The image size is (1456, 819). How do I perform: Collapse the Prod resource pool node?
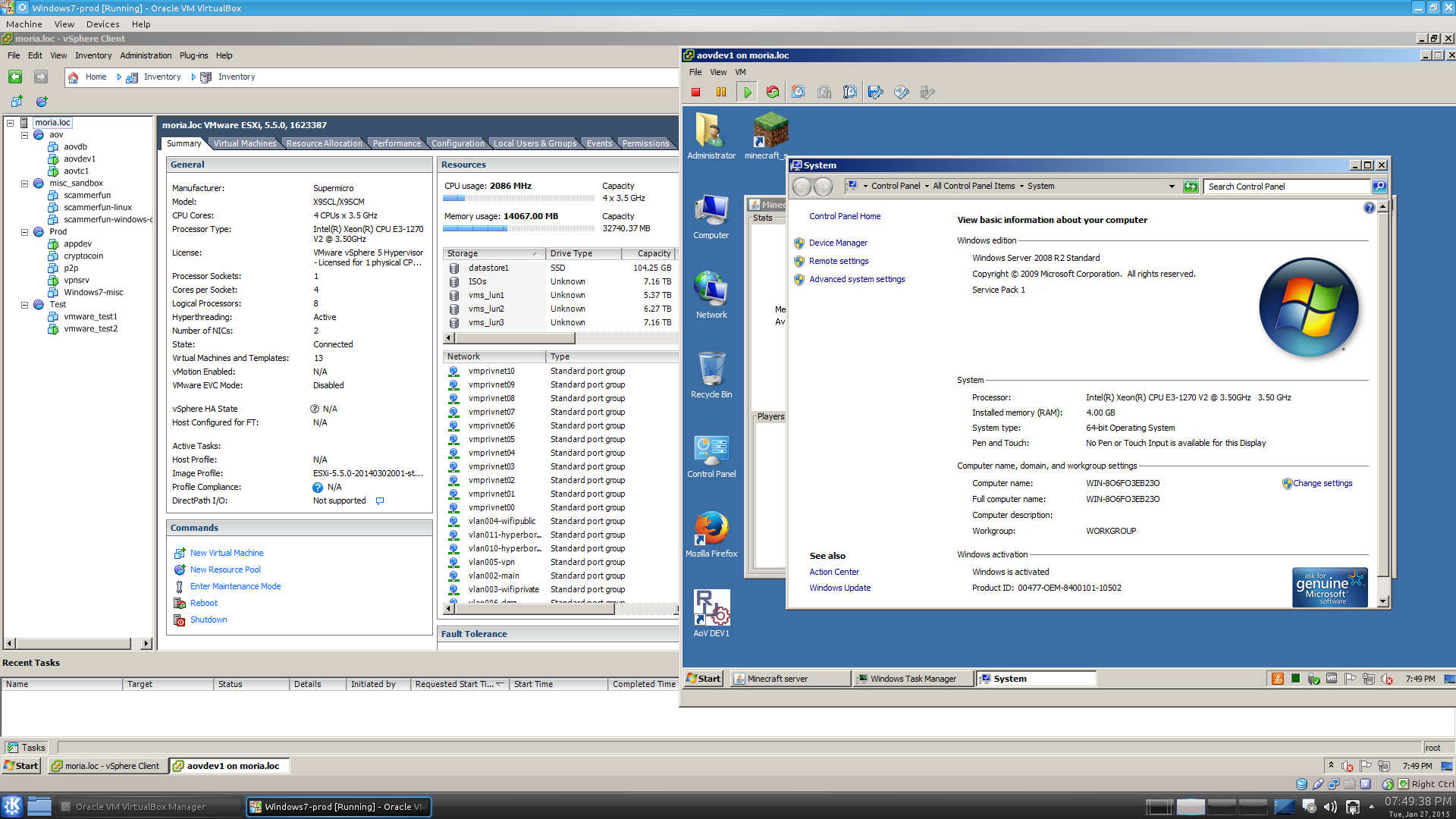click(x=24, y=232)
